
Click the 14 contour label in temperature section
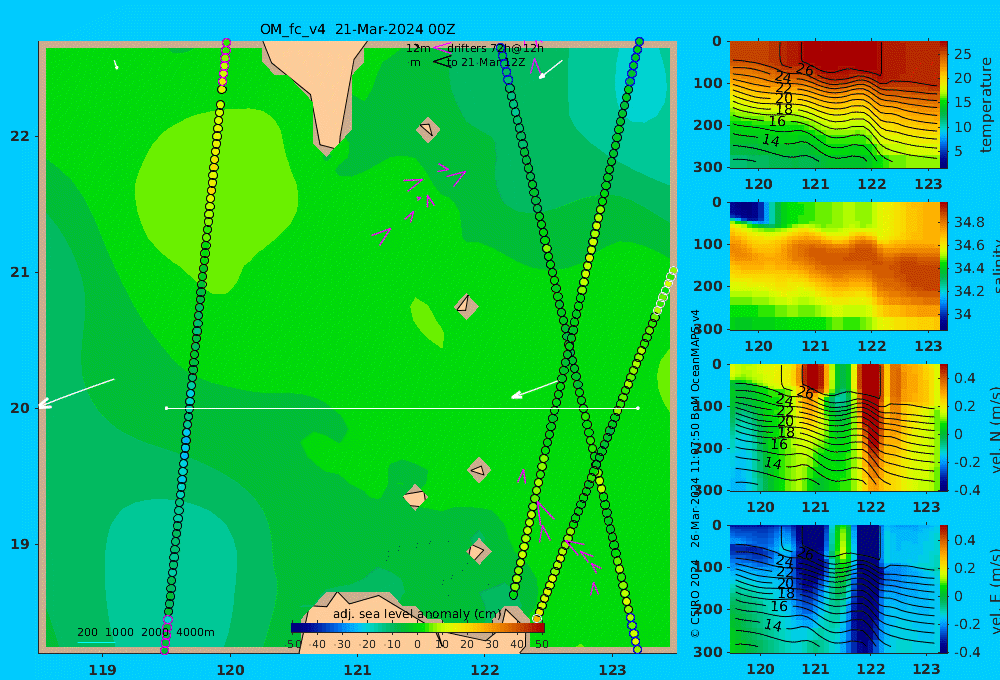coord(770,140)
